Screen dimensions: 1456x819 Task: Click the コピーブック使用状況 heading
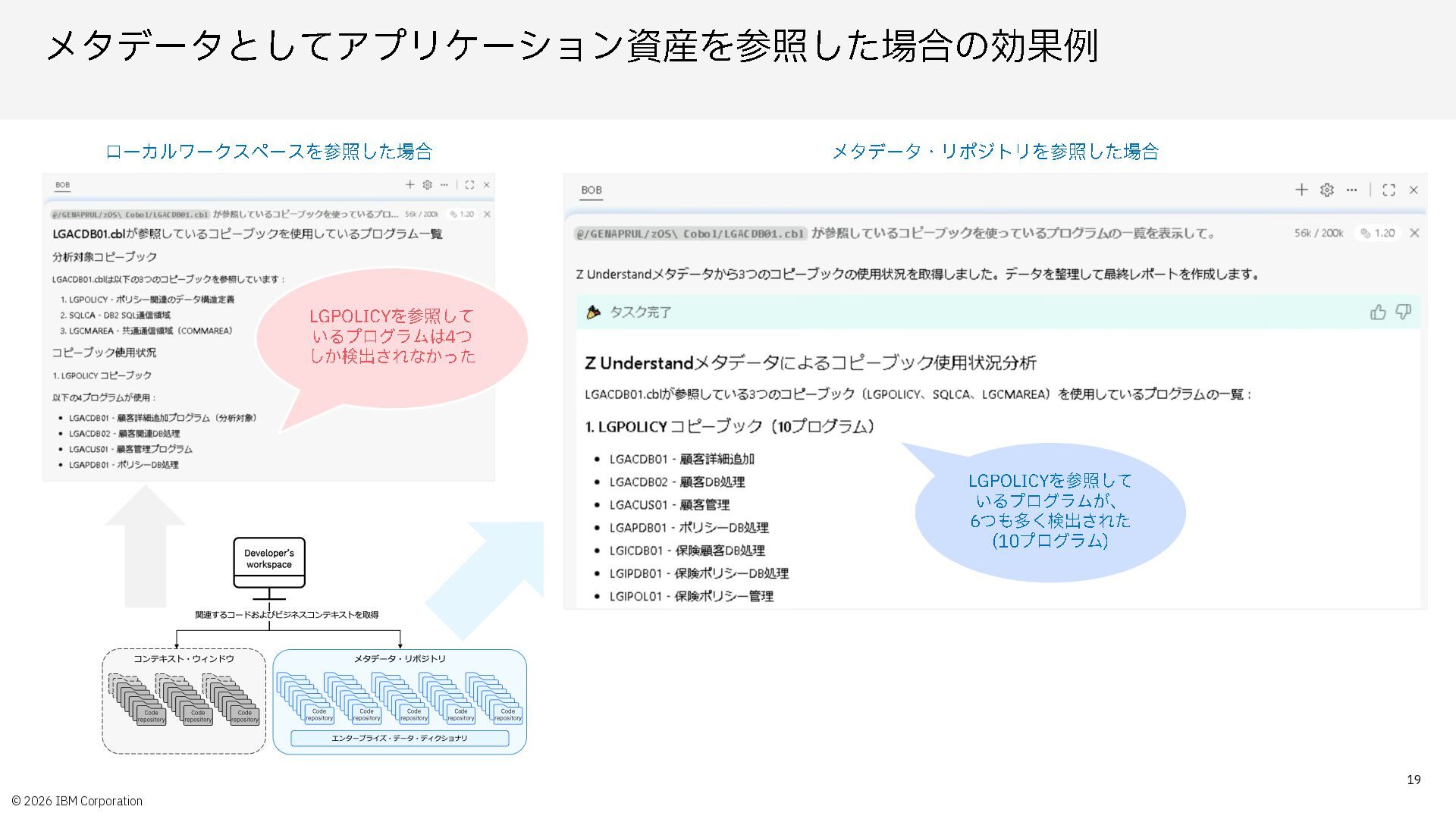[x=104, y=353]
